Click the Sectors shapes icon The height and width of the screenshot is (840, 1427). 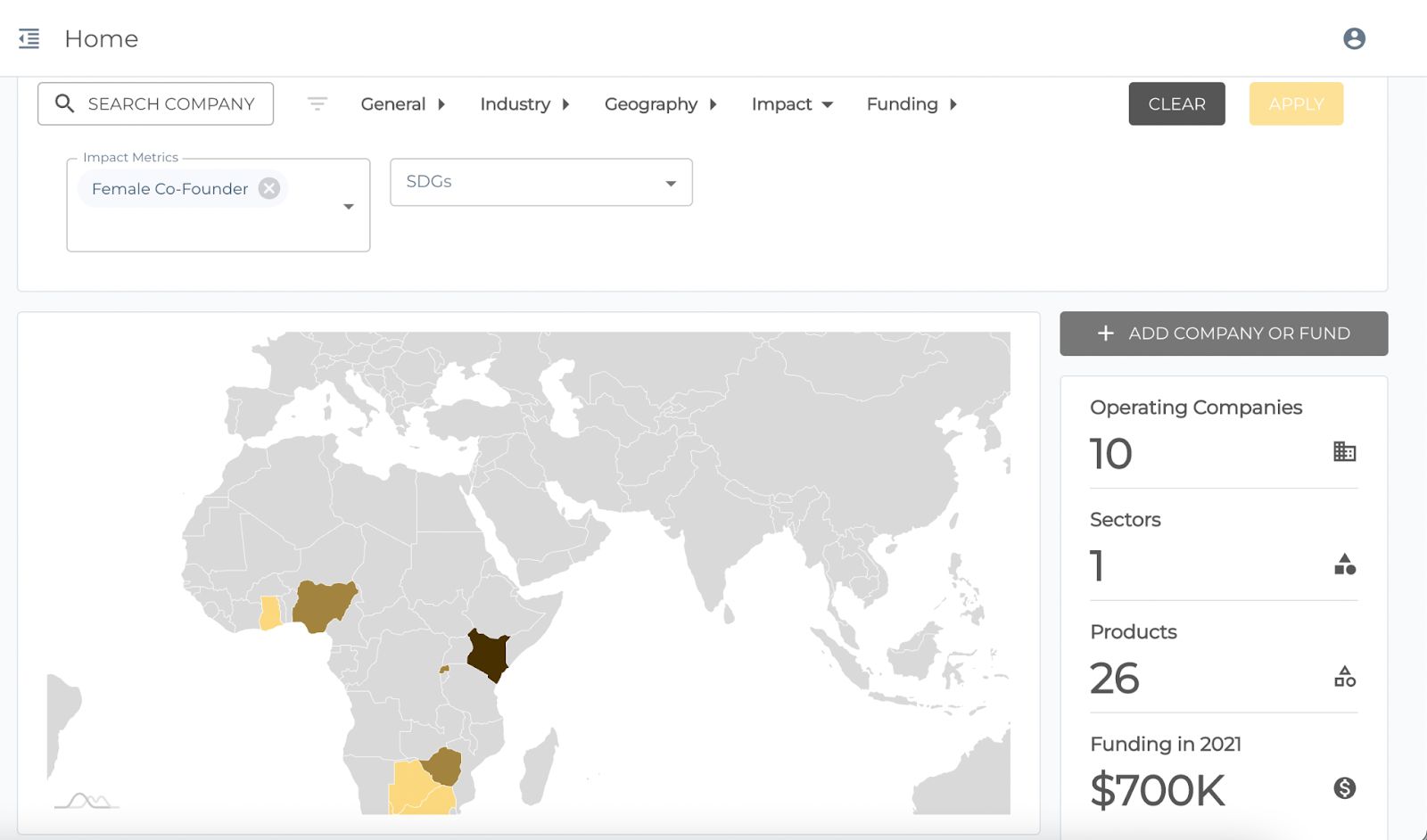coord(1344,564)
